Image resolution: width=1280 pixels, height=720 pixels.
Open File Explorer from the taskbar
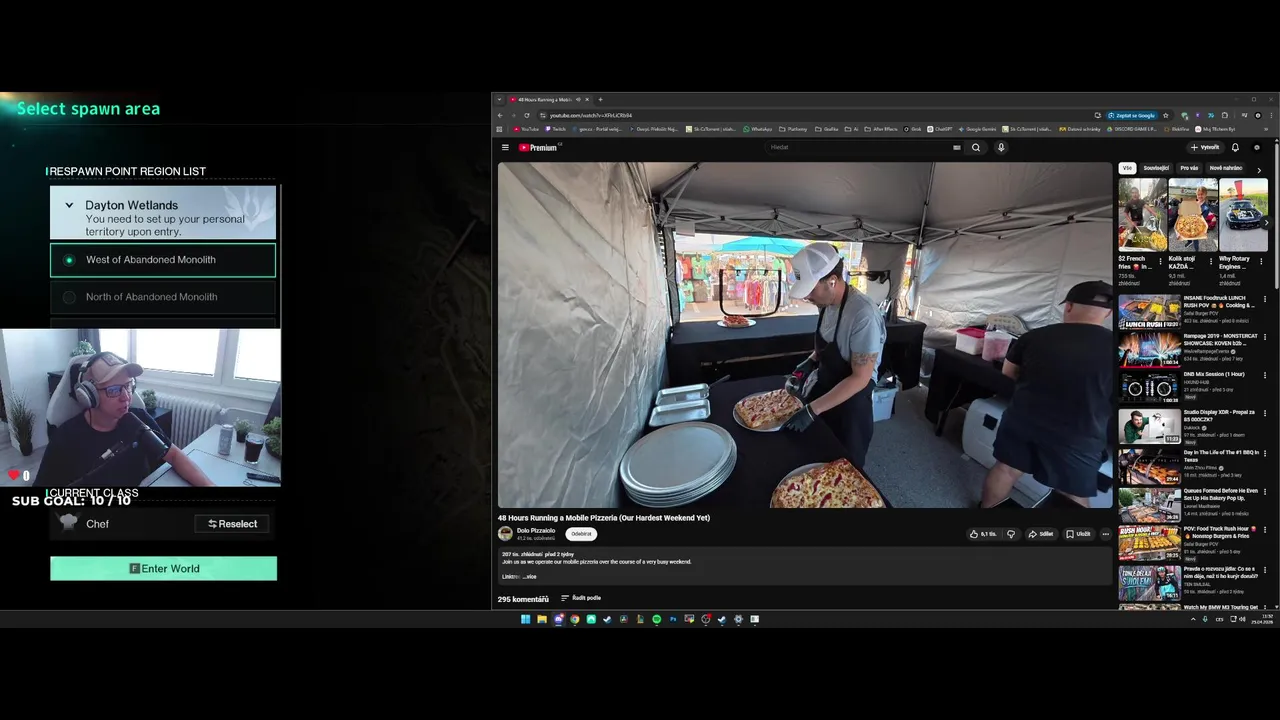coord(542,619)
